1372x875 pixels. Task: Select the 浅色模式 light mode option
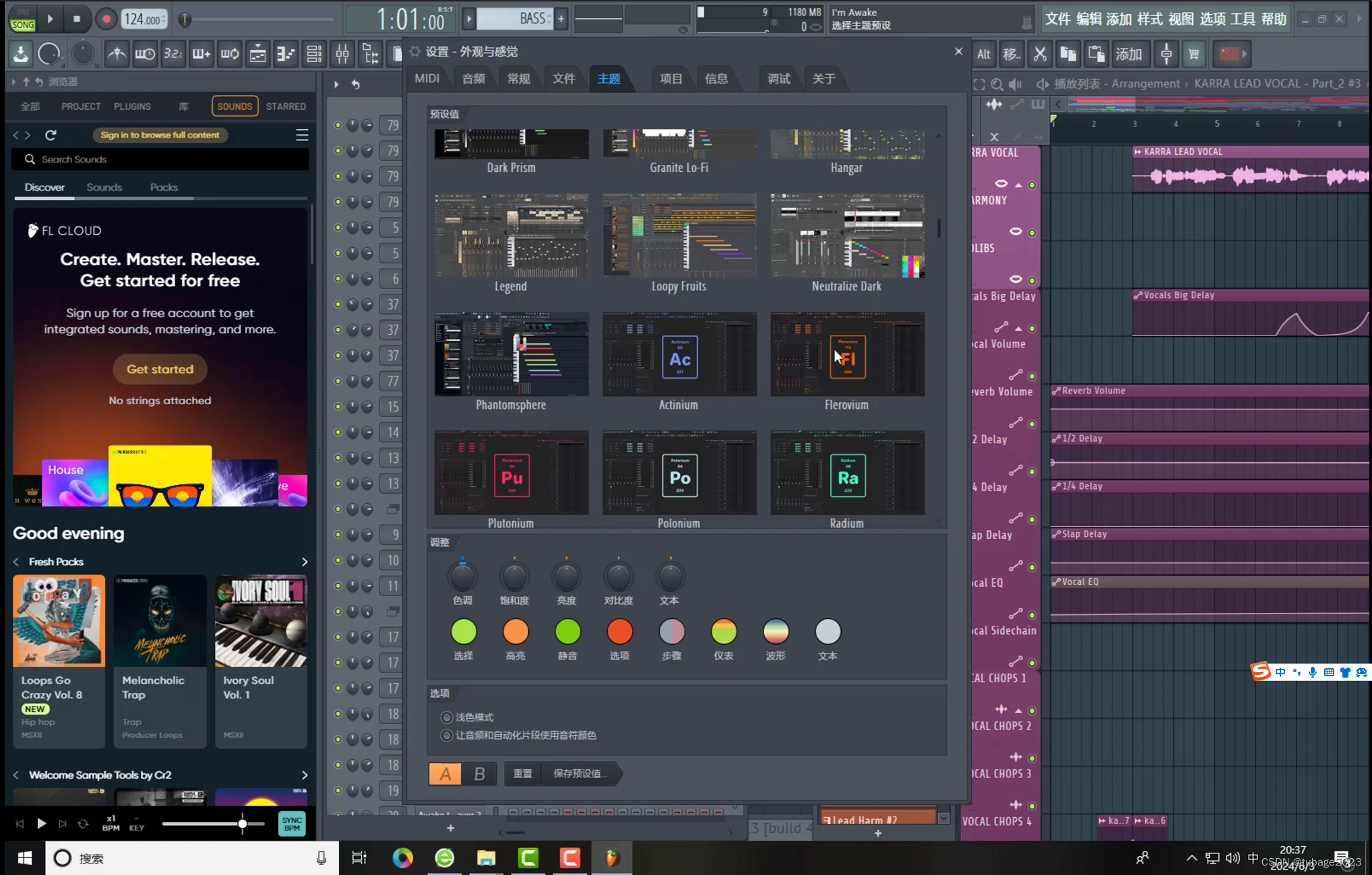(446, 717)
